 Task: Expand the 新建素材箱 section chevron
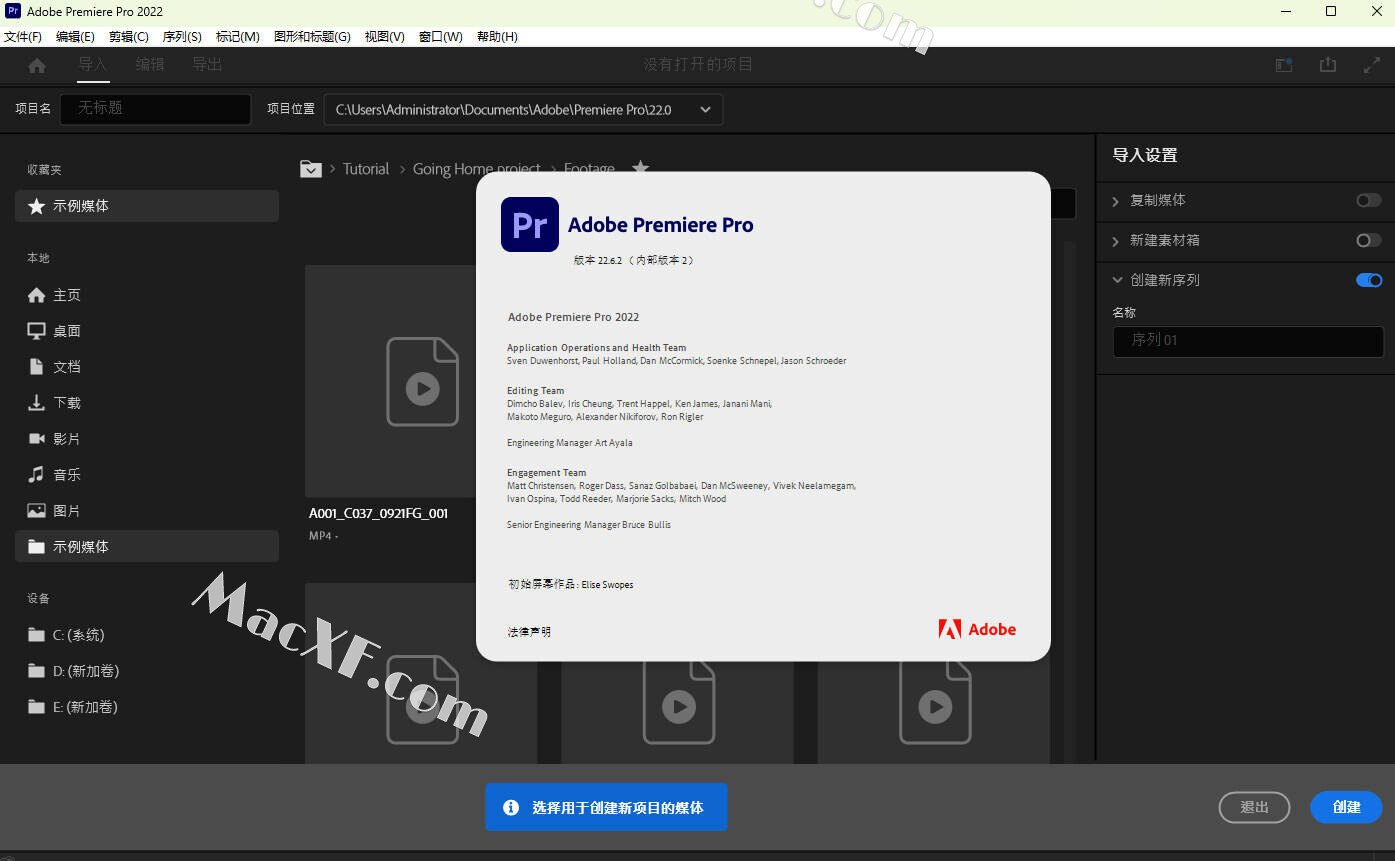(x=1116, y=241)
